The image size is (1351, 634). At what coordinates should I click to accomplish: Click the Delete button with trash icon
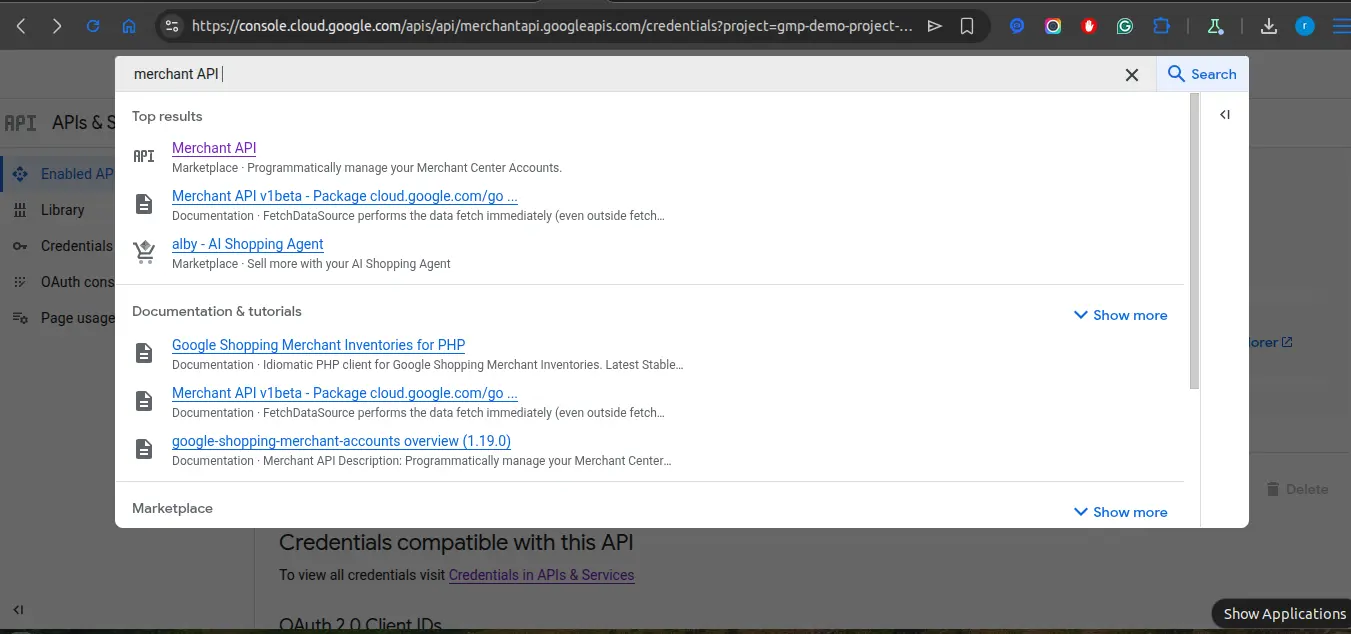pyautogui.click(x=1296, y=489)
